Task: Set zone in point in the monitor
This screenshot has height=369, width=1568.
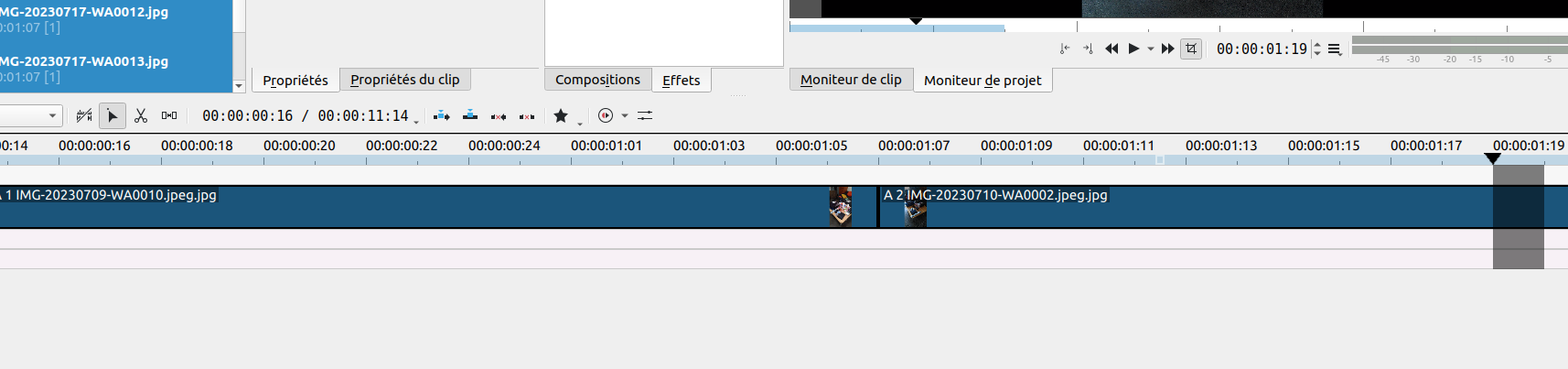Action: 1065,49
